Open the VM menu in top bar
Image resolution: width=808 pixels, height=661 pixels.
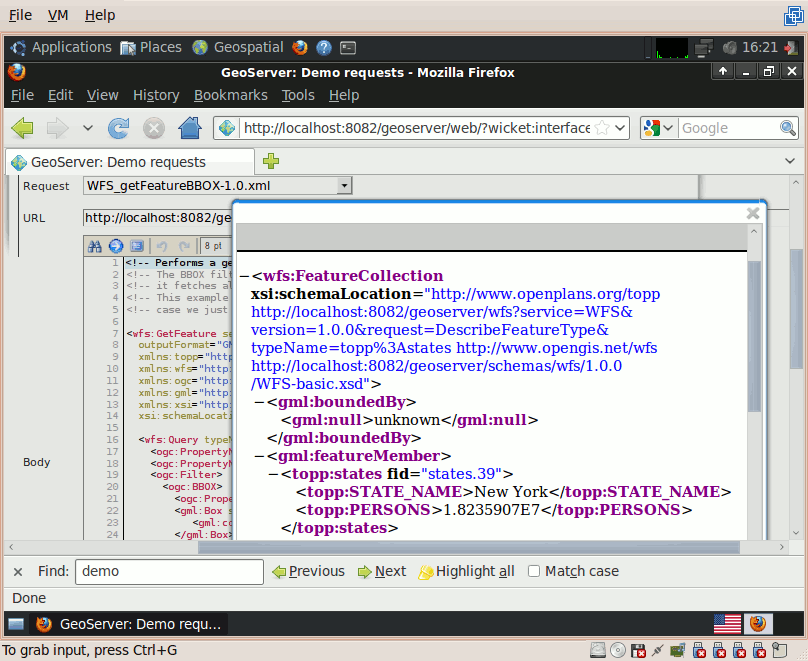click(58, 15)
